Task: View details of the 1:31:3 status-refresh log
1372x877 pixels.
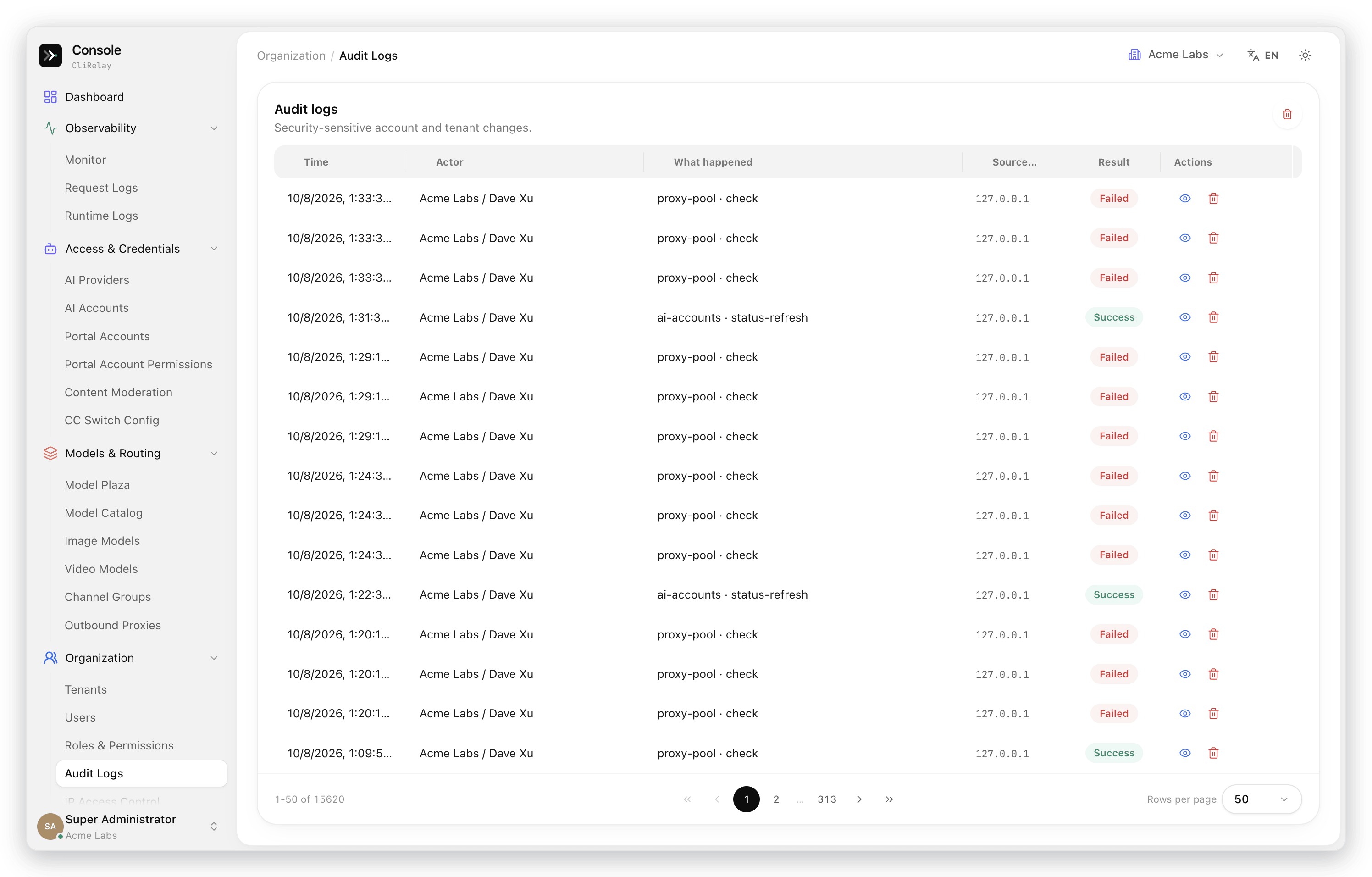Action: tap(1185, 317)
